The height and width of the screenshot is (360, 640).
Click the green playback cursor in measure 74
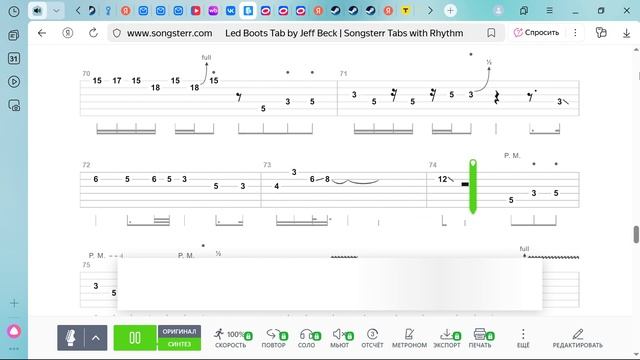pos(473,186)
